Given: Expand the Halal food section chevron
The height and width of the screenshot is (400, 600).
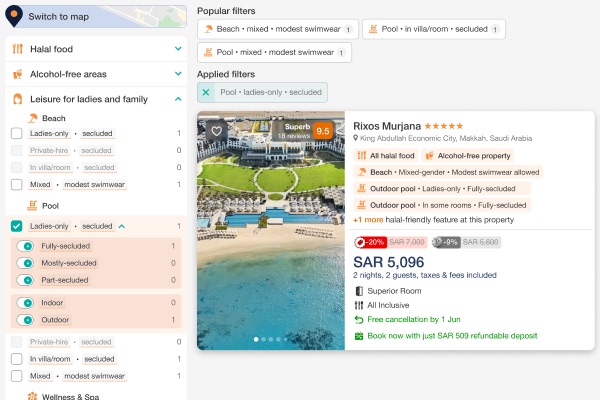Looking at the screenshot, I should point(178,49).
